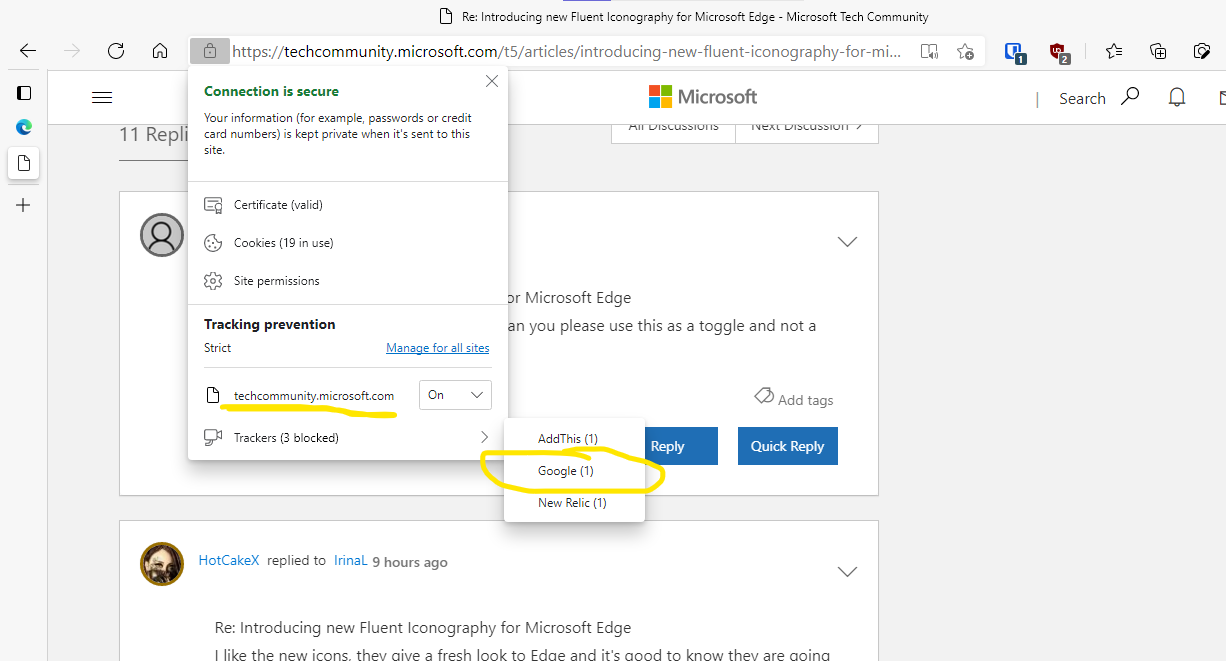Image resolution: width=1226 pixels, height=661 pixels.
Task: Click the search magnifier icon
Action: pyautogui.click(x=1130, y=97)
